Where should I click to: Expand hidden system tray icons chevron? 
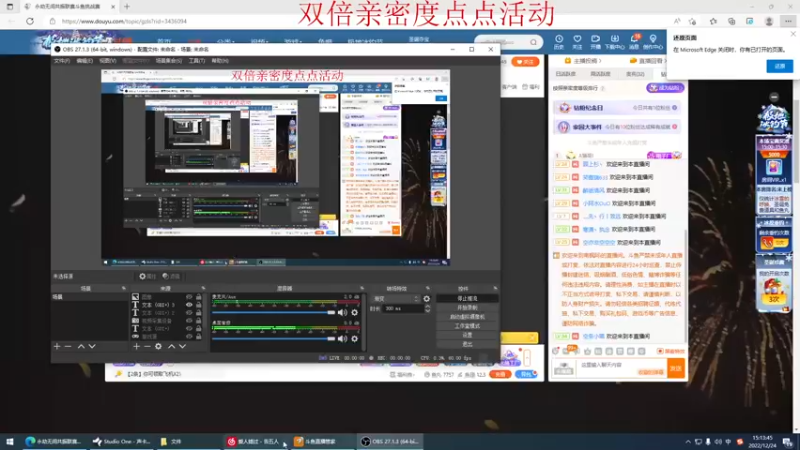coord(688,442)
